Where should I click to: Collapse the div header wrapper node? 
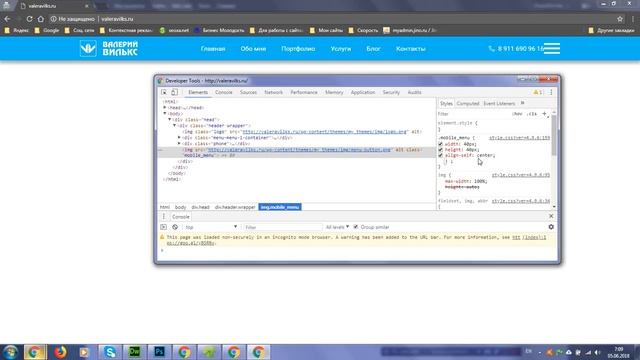(x=175, y=126)
